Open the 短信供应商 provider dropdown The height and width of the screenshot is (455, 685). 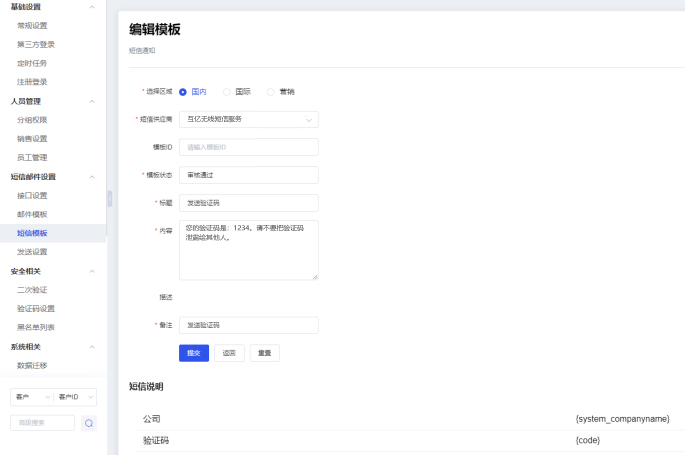[248, 119]
